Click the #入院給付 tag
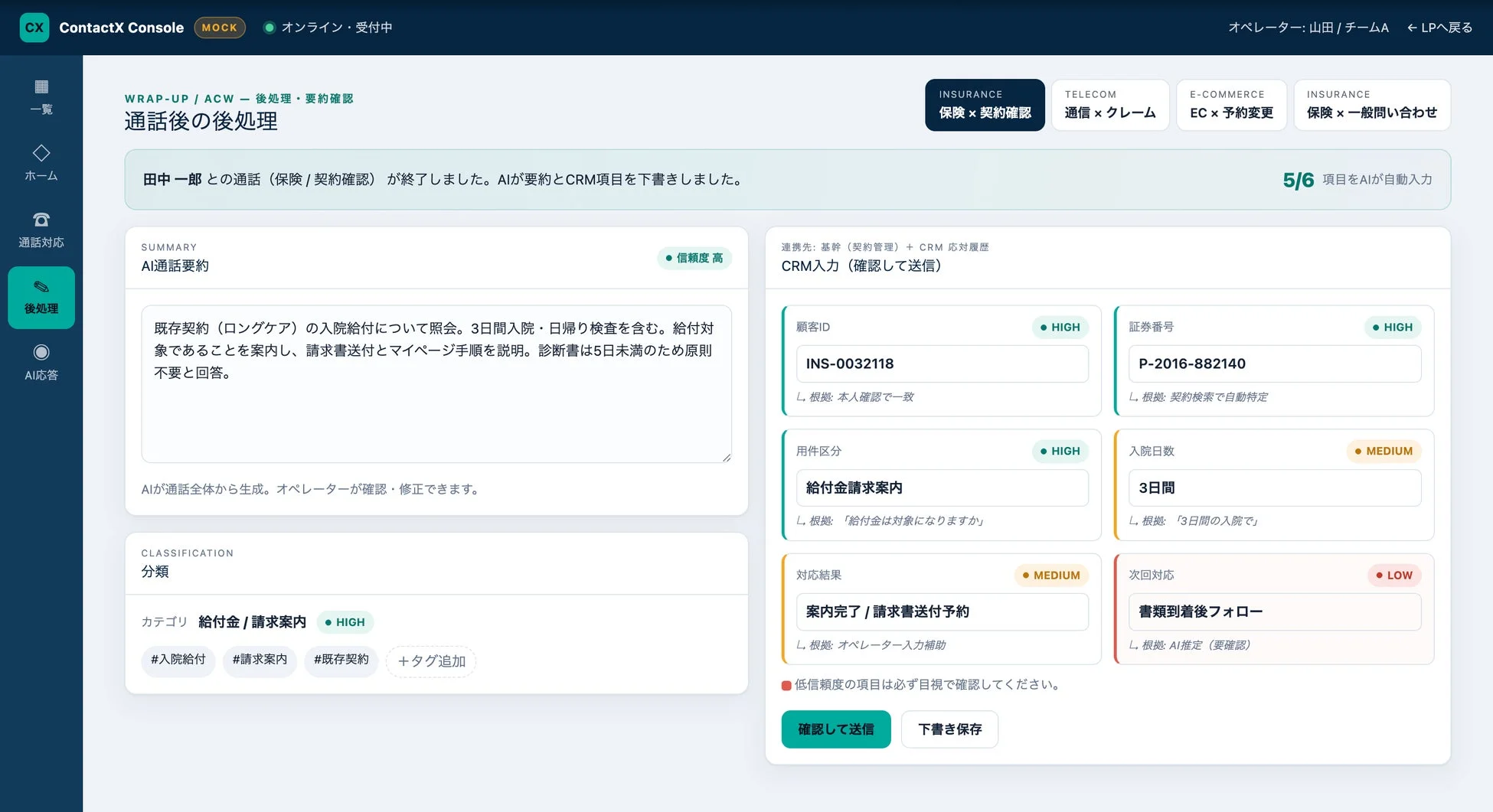 [178, 660]
